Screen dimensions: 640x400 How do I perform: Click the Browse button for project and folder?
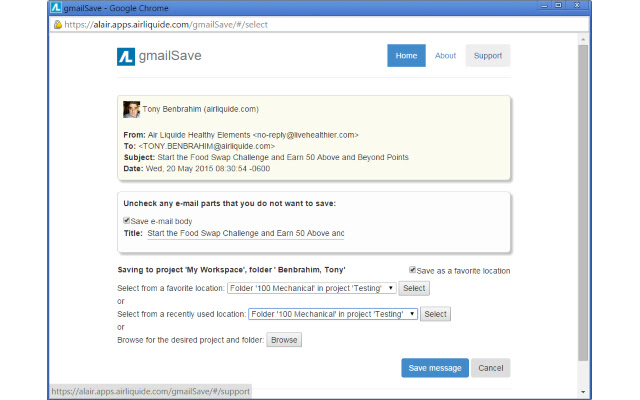coord(284,340)
